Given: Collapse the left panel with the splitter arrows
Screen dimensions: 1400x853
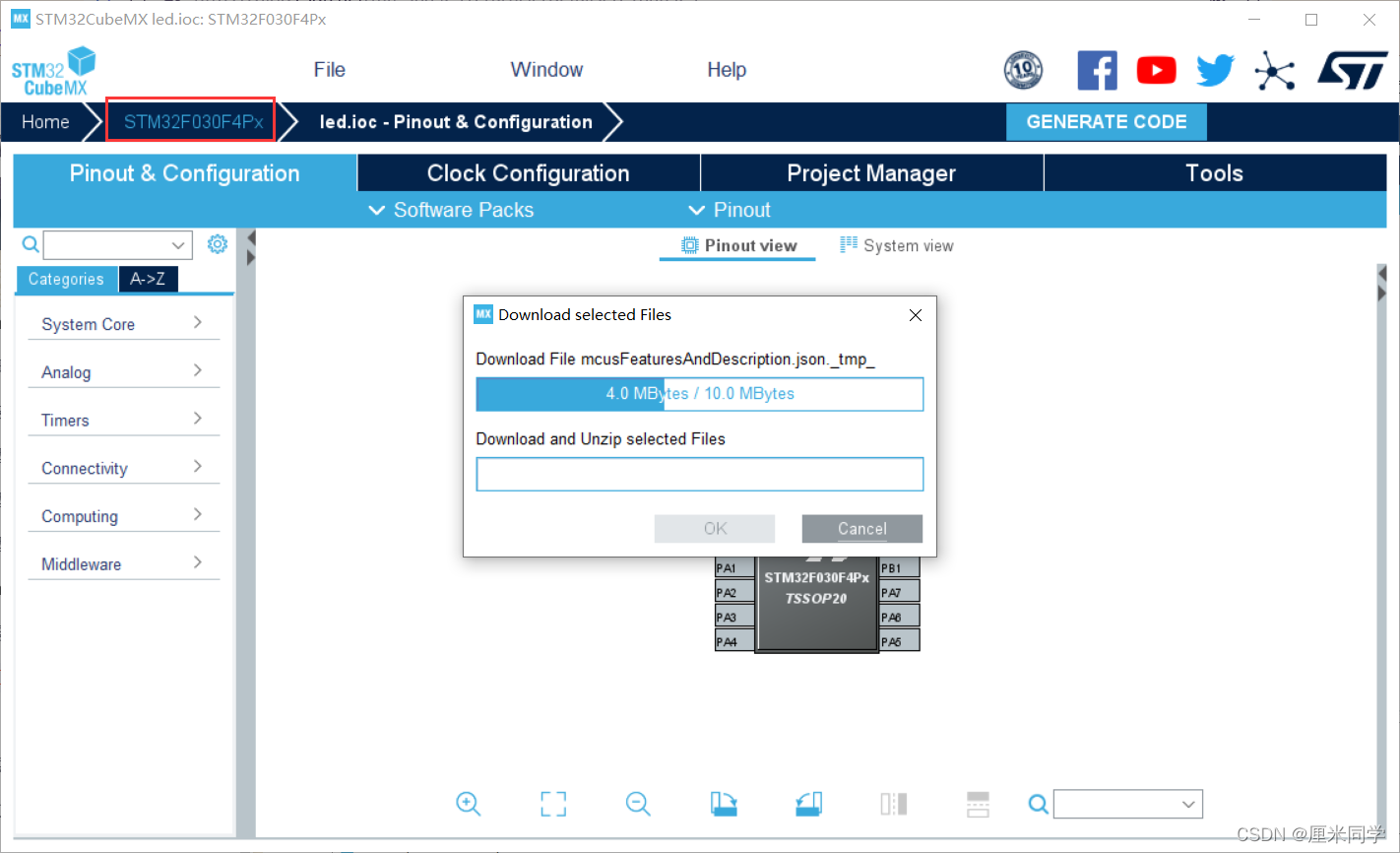Looking at the screenshot, I should [x=251, y=247].
